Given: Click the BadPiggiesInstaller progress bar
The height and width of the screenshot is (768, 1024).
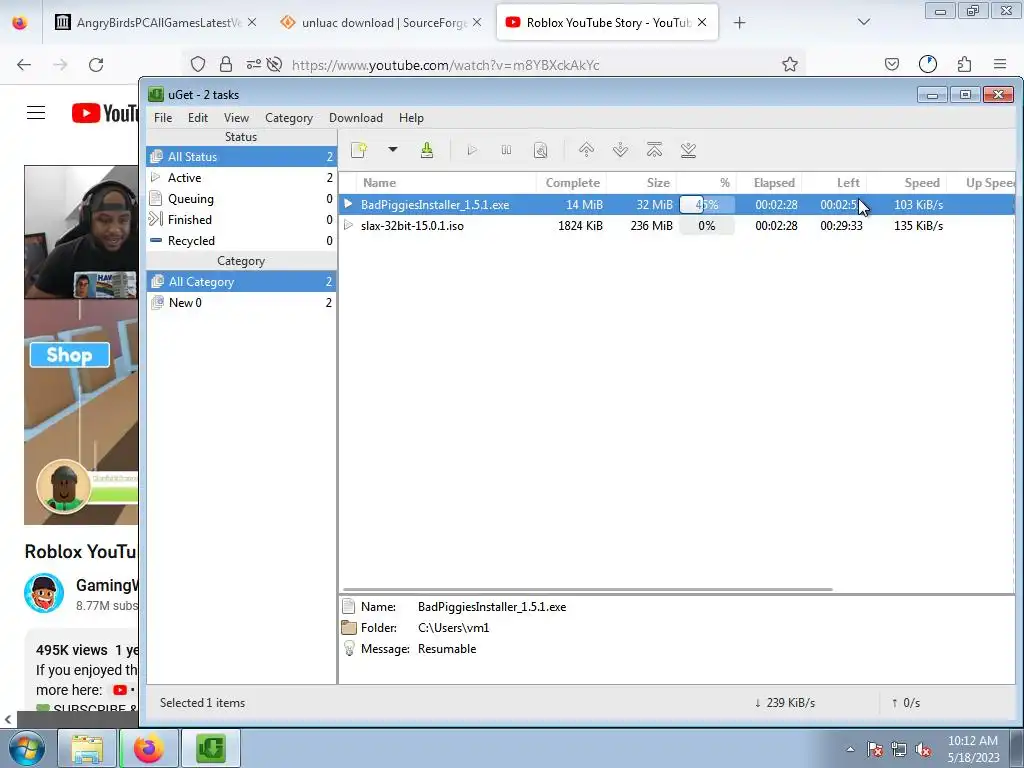Looking at the screenshot, I should pos(707,204).
